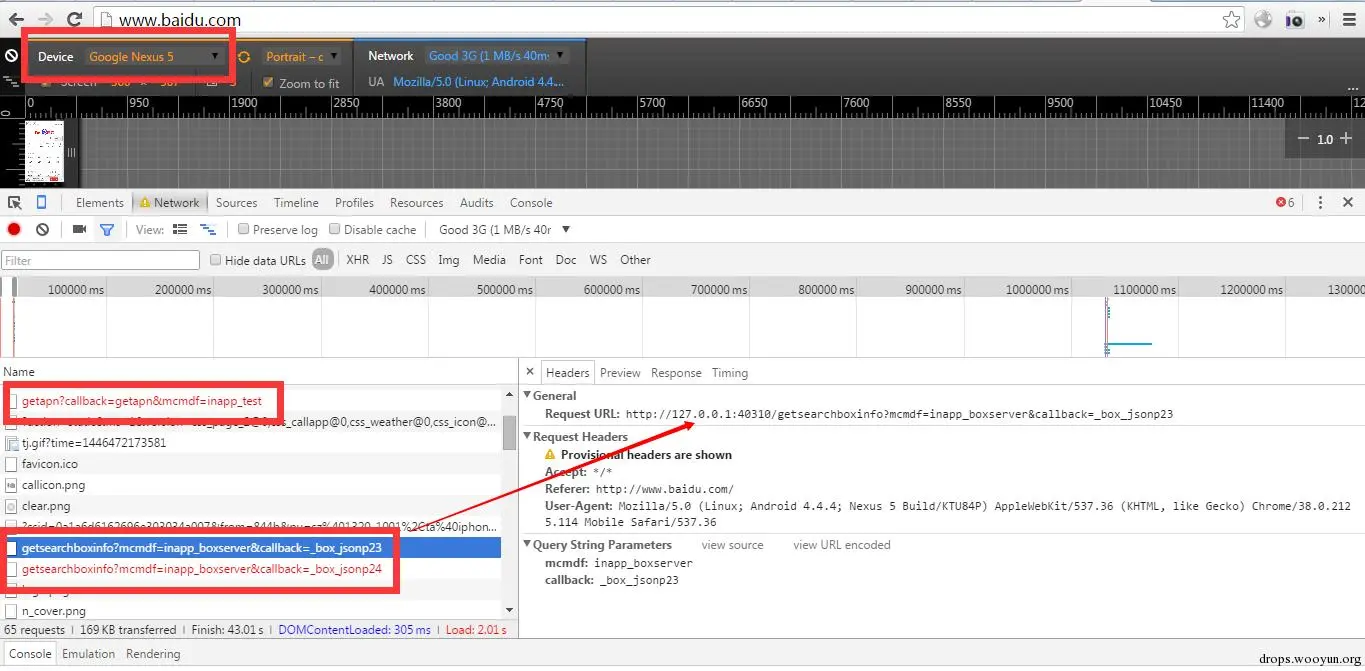
Task: Collapse the General section
Action: pyautogui.click(x=528, y=395)
